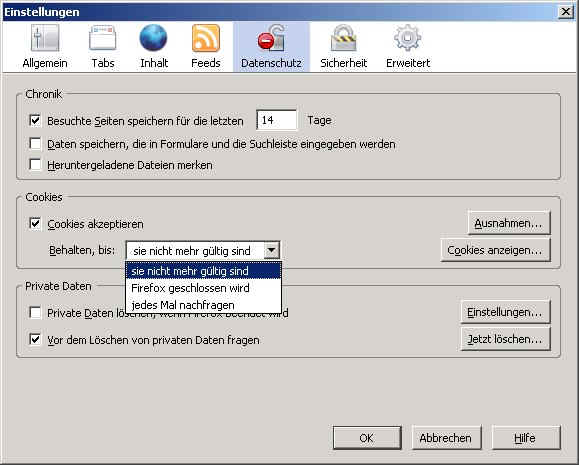Collapse the Behalten bis dropdown arrow
The width and height of the screenshot is (579, 465).
click(271, 250)
